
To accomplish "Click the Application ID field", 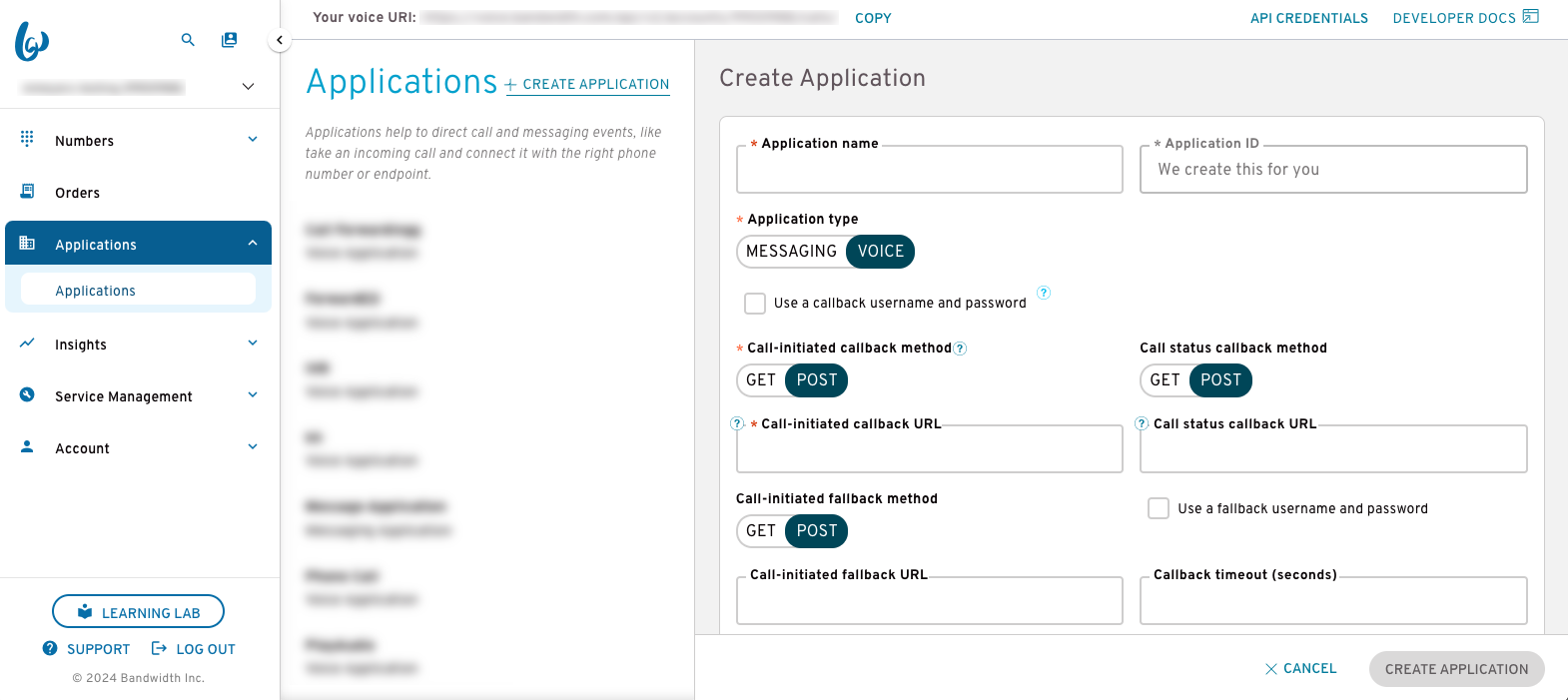I will pyautogui.click(x=1333, y=170).
